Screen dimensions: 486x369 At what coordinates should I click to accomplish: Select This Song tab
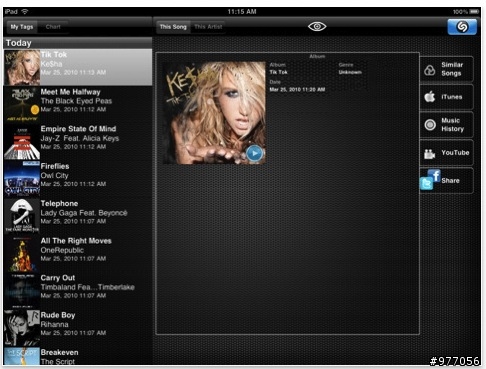point(173,27)
